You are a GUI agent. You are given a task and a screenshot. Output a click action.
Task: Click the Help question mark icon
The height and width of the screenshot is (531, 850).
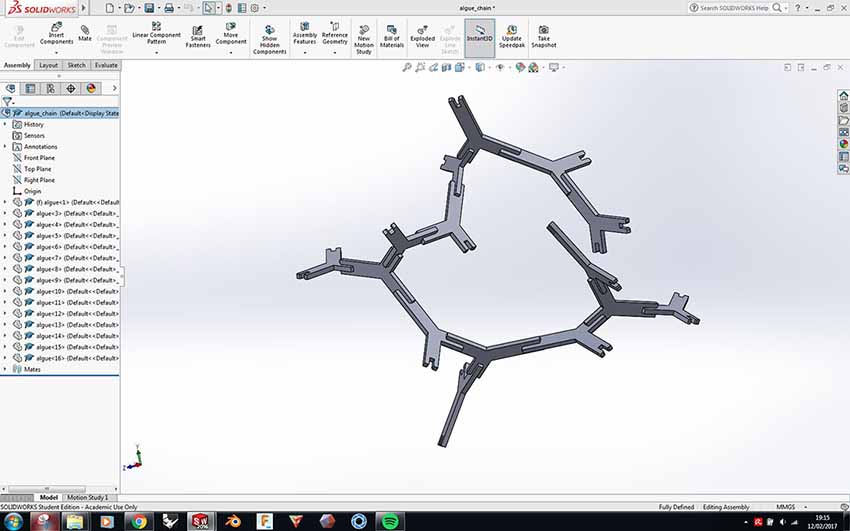pos(797,8)
